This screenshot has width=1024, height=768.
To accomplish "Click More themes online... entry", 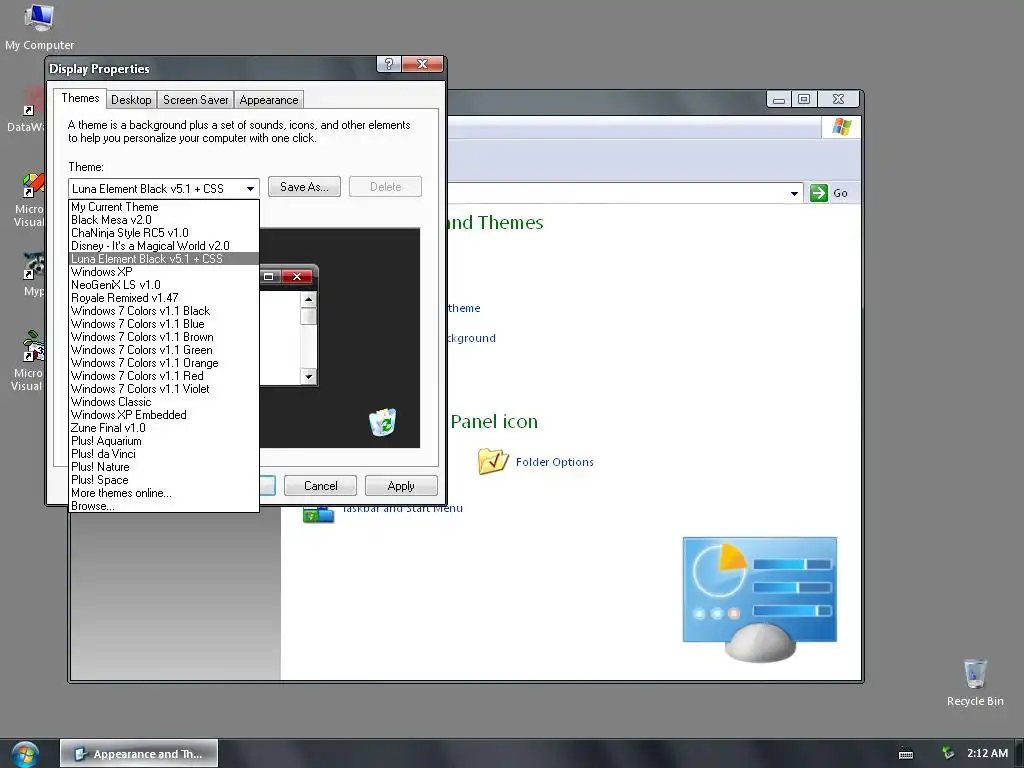I will click(x=164, y=493).
